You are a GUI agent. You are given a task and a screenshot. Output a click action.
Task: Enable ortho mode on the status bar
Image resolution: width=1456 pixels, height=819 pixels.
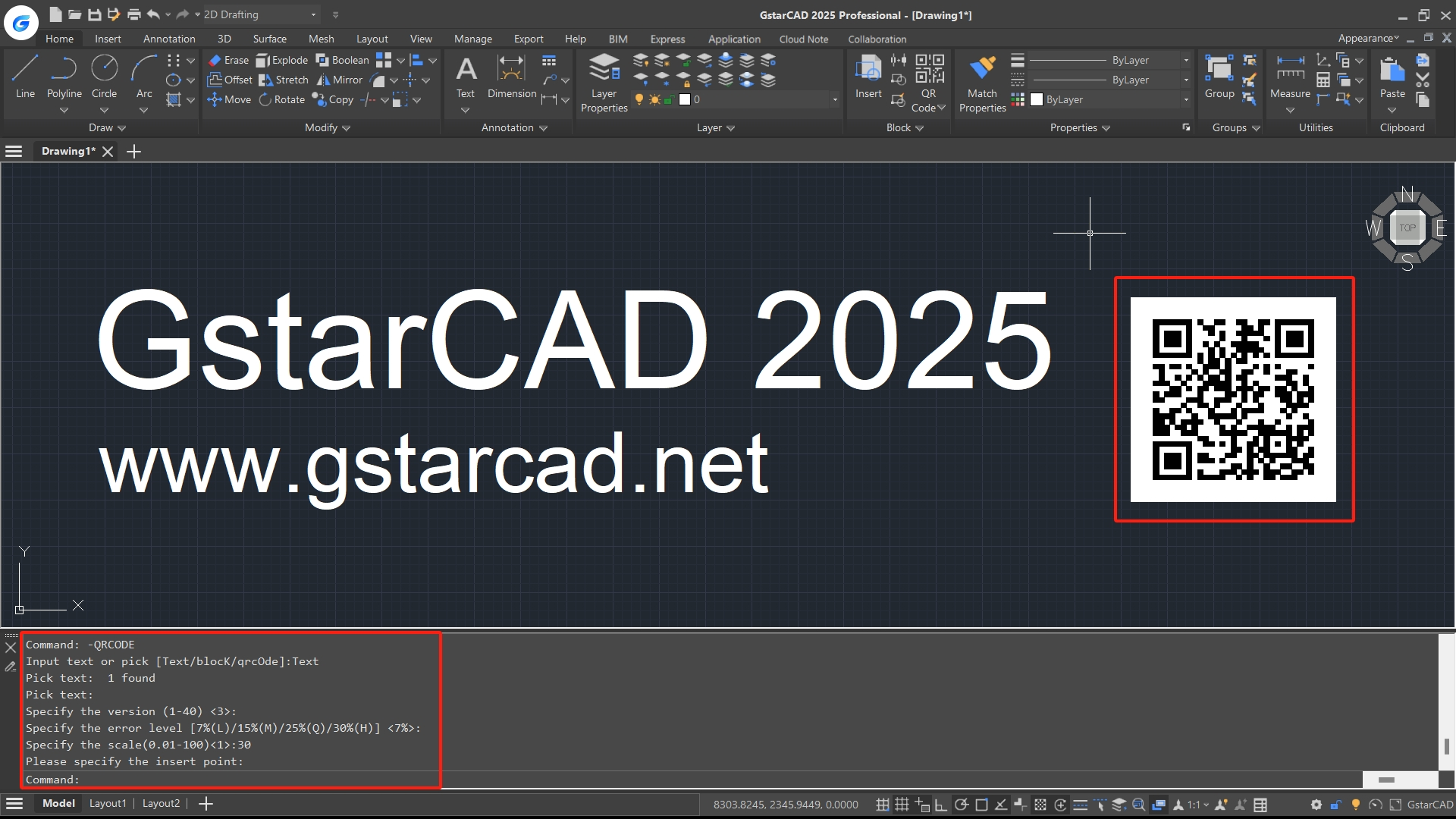pos(940,805)
